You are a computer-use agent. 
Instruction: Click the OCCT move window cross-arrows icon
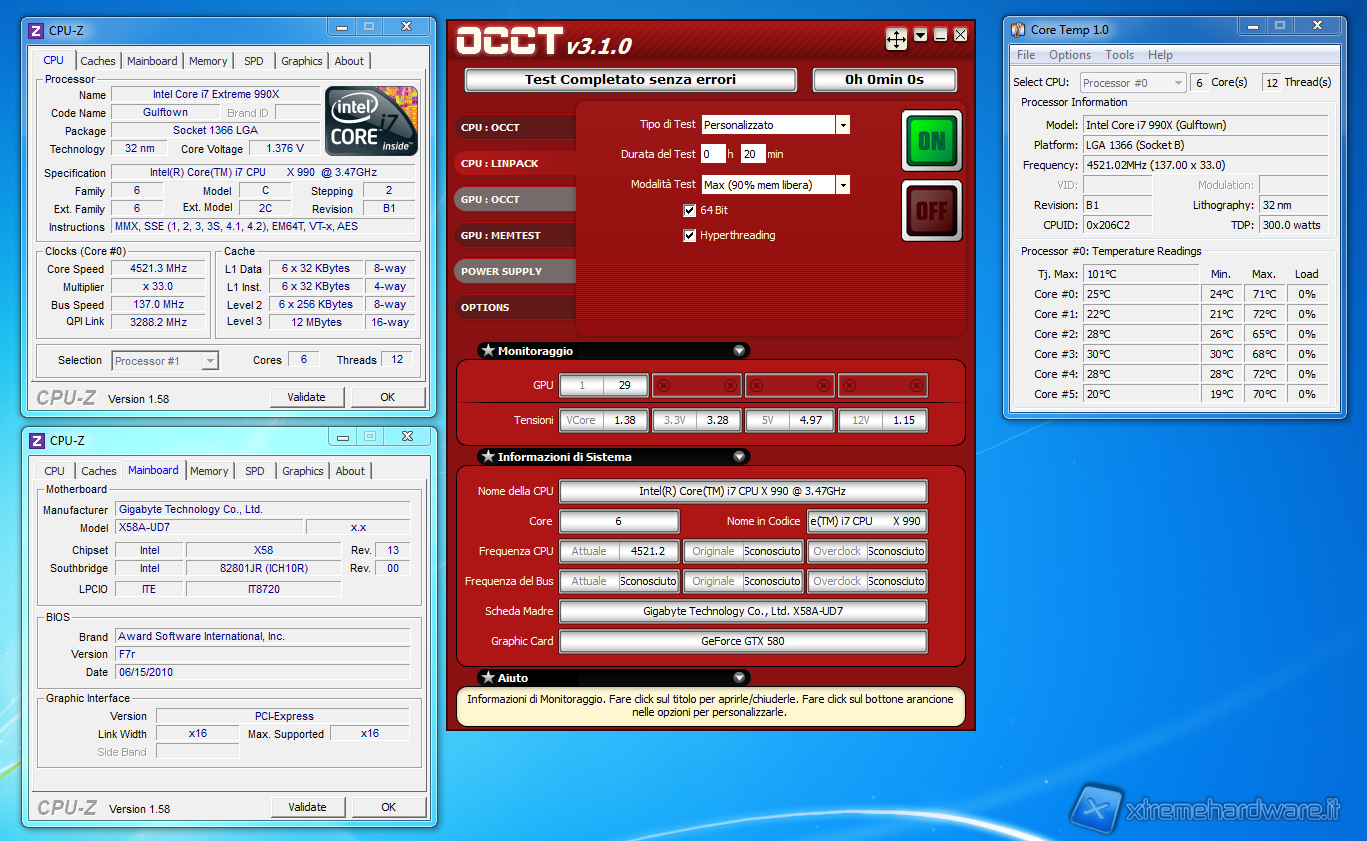[896, 39]
